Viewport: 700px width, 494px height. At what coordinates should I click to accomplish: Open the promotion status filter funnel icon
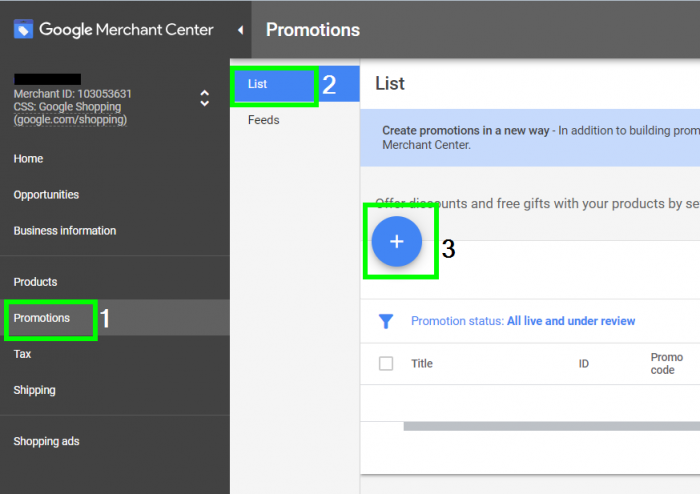(x=386, y=321)
